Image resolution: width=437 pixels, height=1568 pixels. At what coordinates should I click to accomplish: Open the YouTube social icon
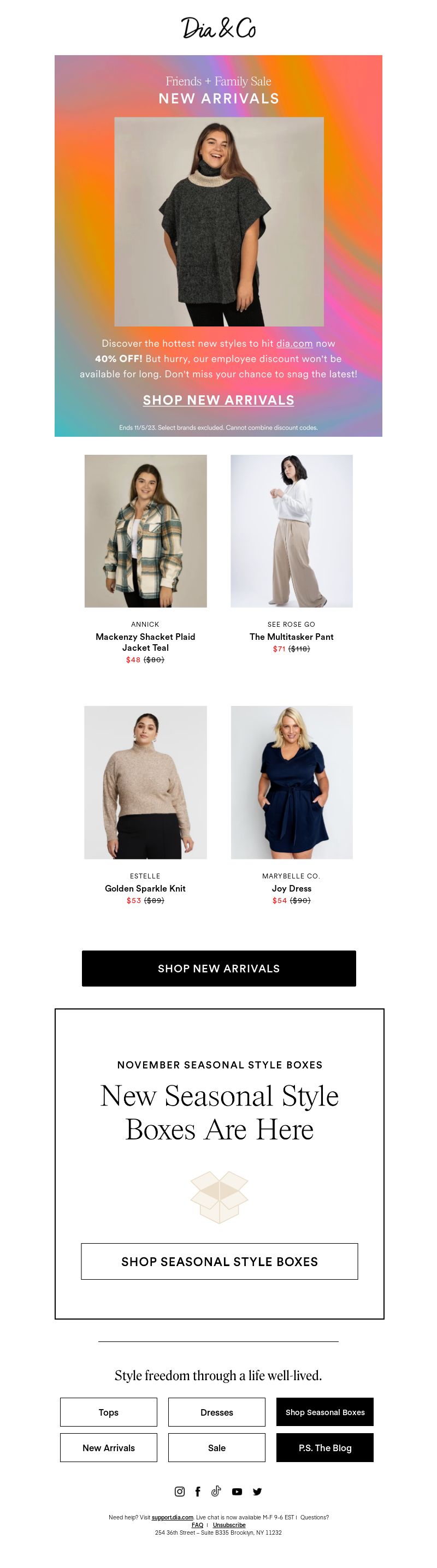[237, 1492]
